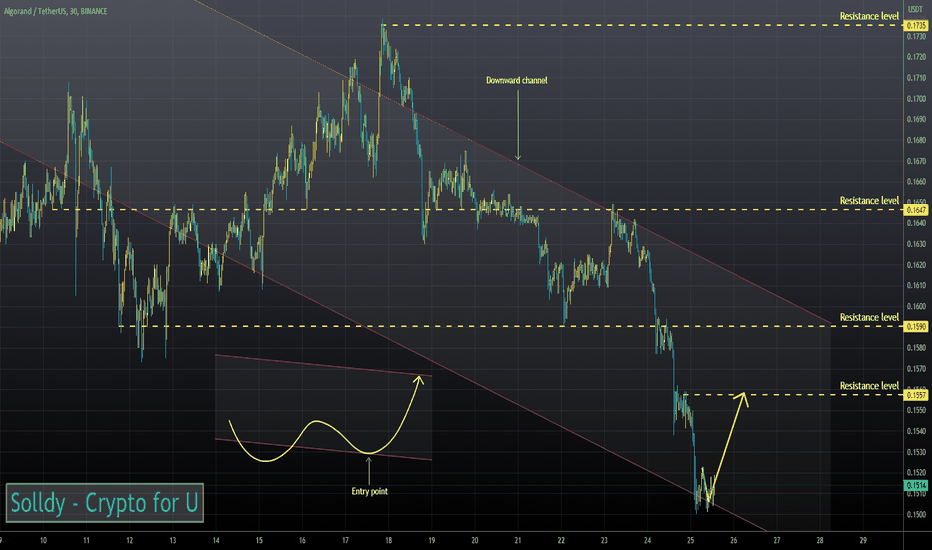Select the Entry point annotation text

pos(369,491)
